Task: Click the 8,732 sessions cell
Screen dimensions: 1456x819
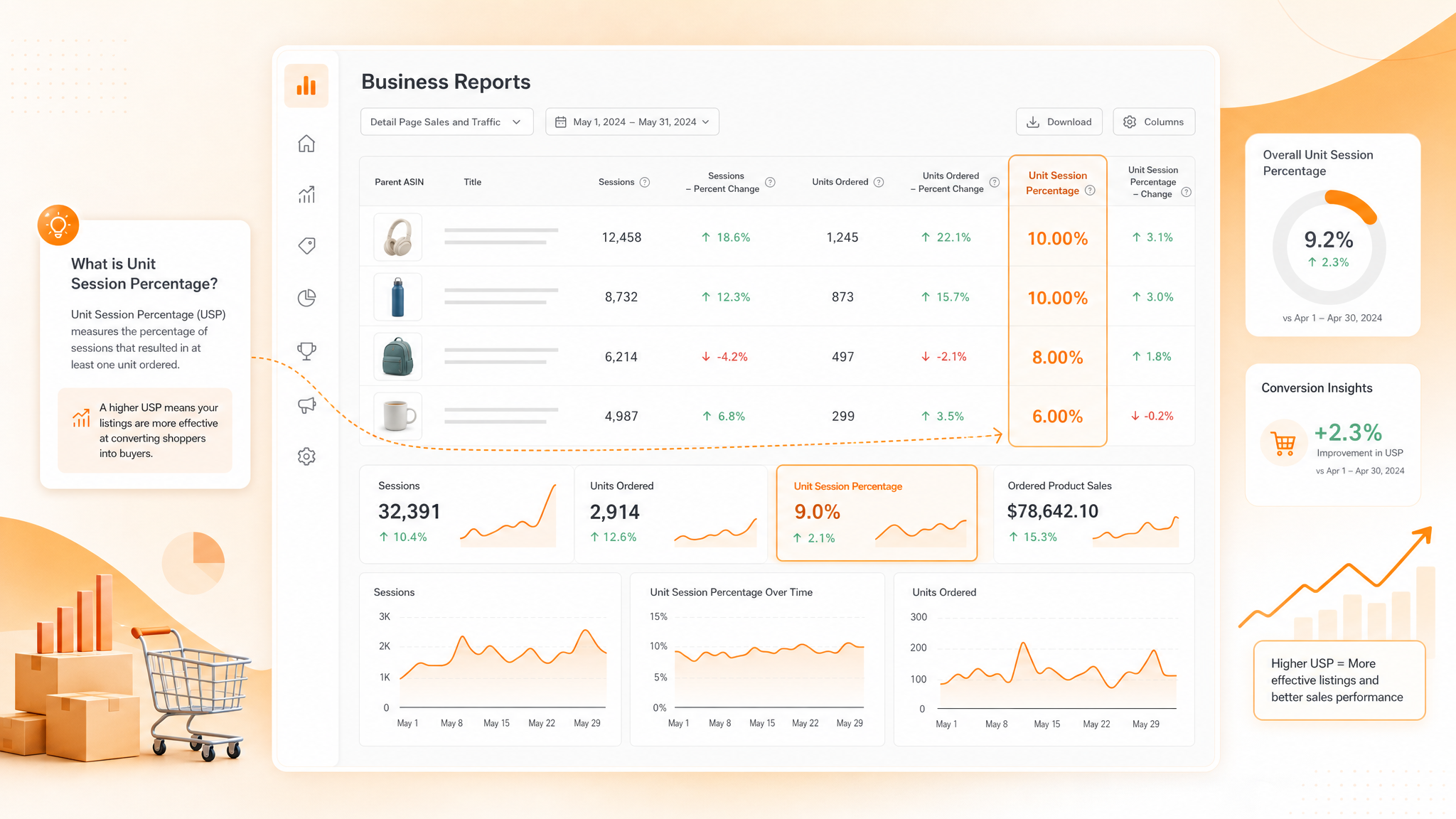Action: [621, 297]
